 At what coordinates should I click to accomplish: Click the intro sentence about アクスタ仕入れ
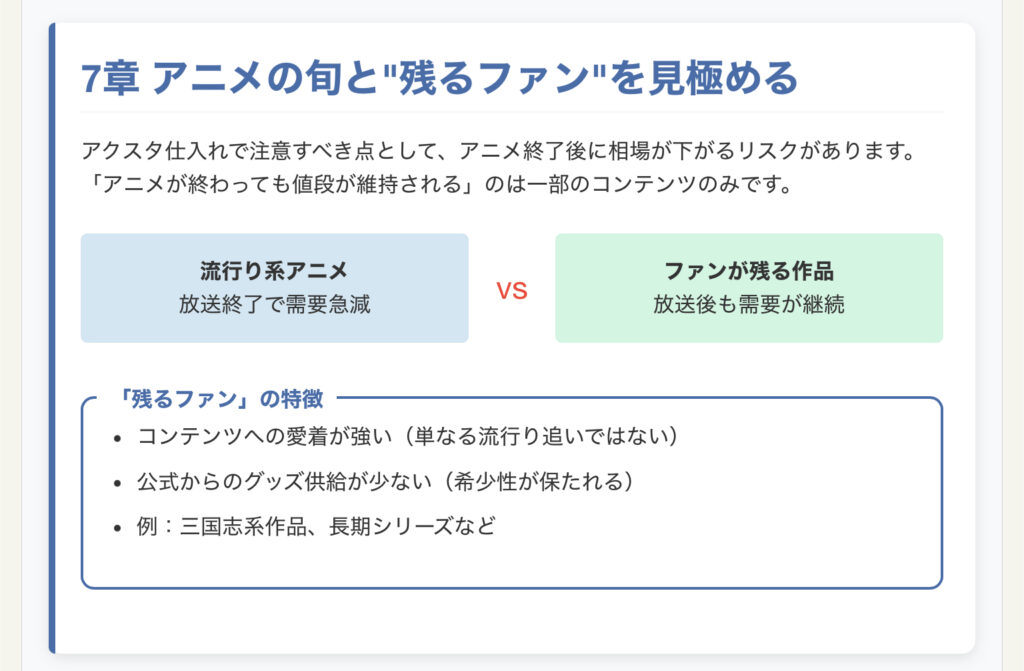(x=499, y=151)
